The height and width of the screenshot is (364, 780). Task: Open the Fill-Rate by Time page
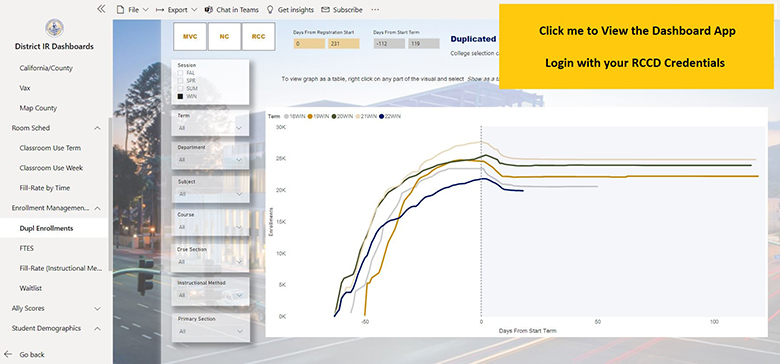coord(45,188)
